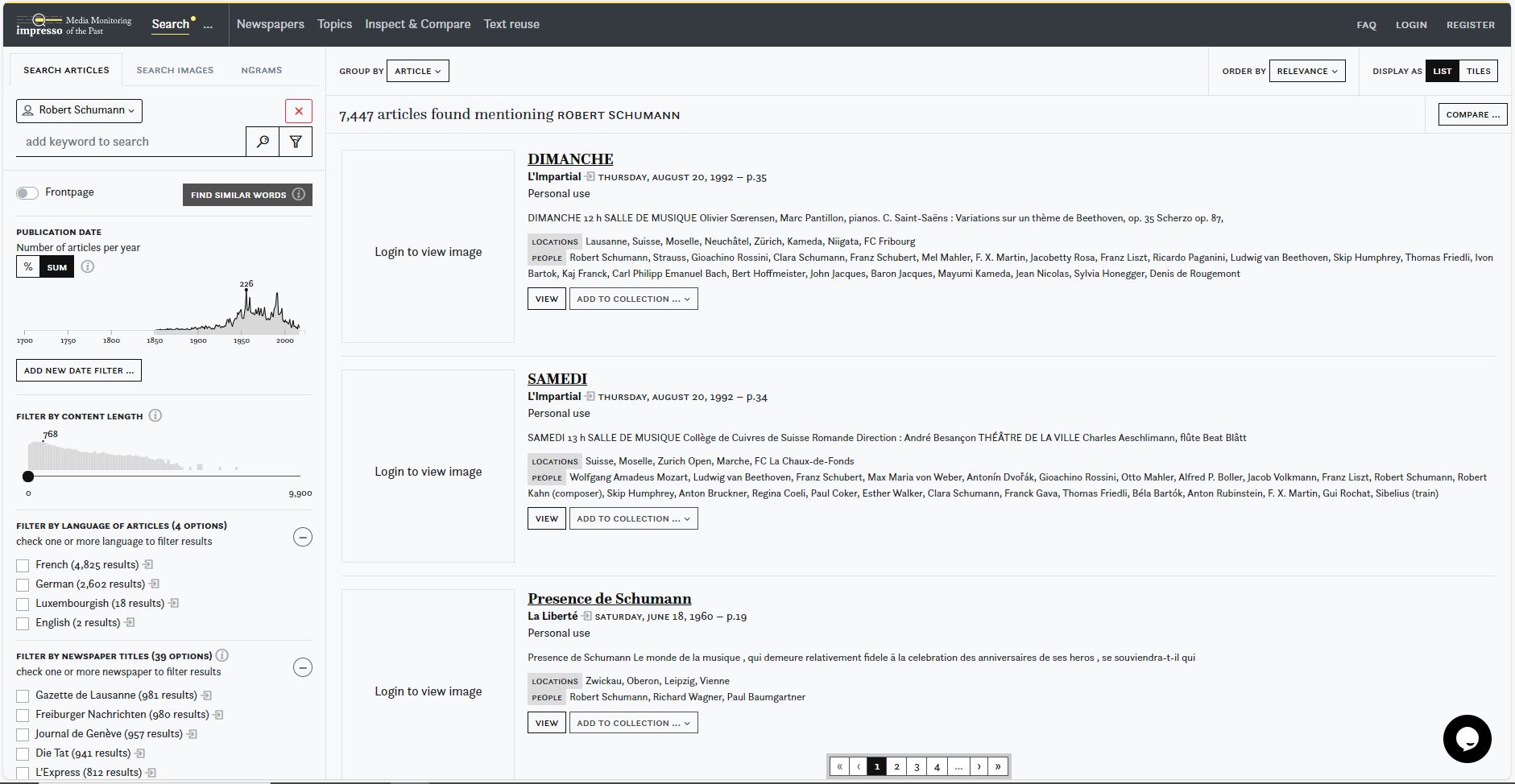Show info icon beside the % SUM toggle

pos(88,266)
